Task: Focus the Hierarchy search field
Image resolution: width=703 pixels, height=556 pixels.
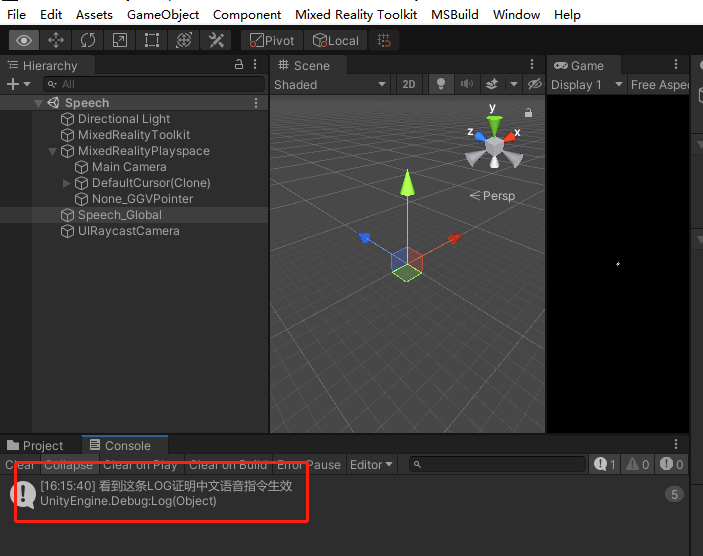Action: pos(154,84)
